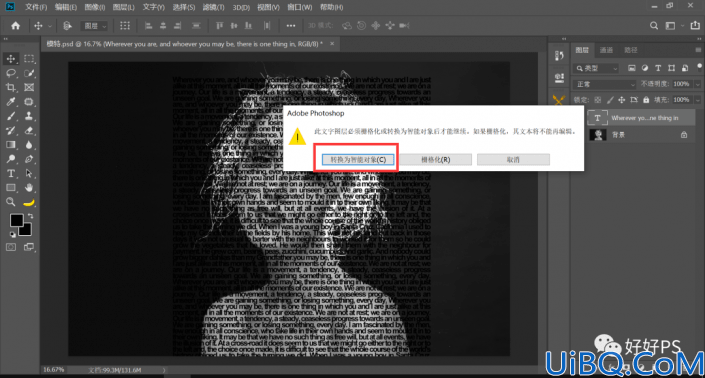The height and width of the screenshot is (378, 705).
Task: Toggle show transform controls option
Action: pyautogui.click(x=125, y=26)
